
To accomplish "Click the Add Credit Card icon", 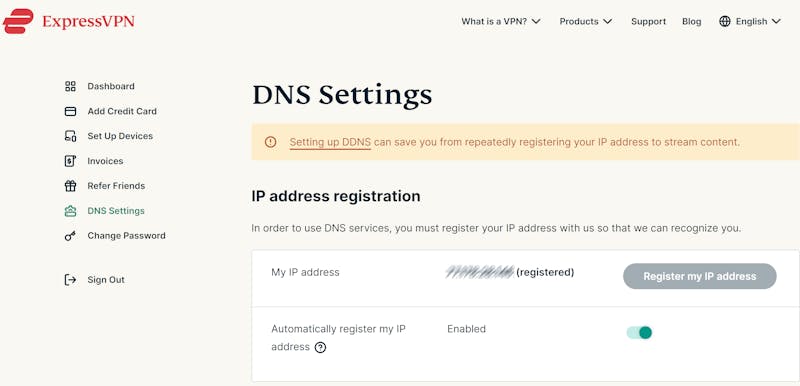I will click(x=70, y=111).
